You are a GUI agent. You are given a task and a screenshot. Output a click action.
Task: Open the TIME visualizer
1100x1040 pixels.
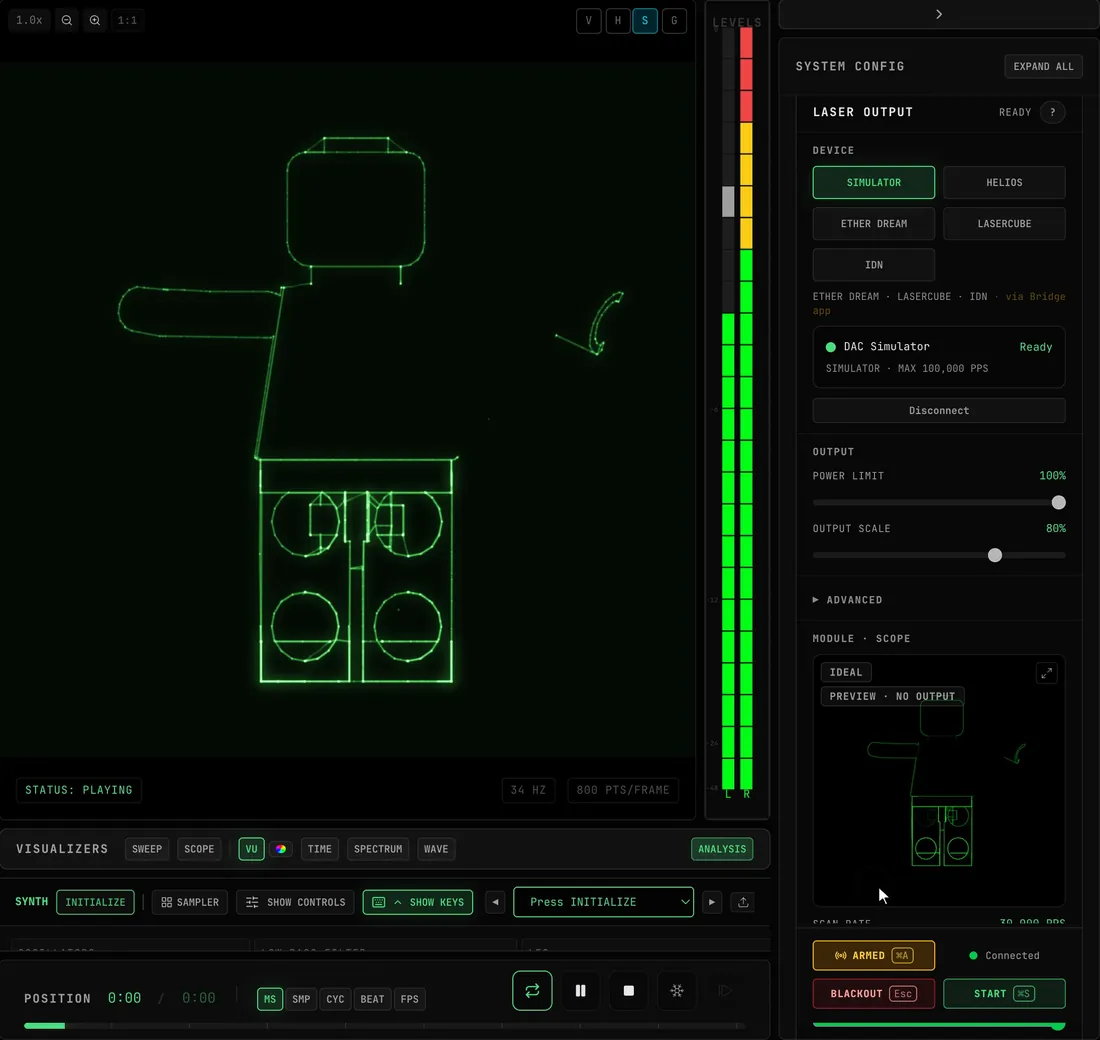point(320,849)
